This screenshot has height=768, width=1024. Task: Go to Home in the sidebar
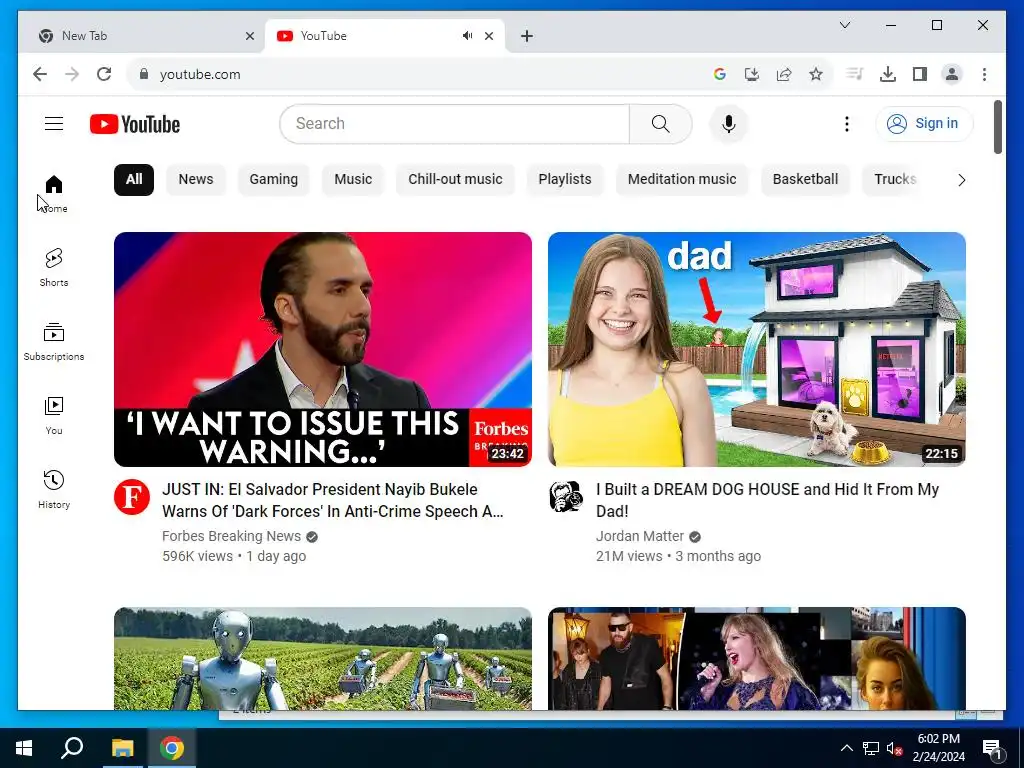click(54, 193)
